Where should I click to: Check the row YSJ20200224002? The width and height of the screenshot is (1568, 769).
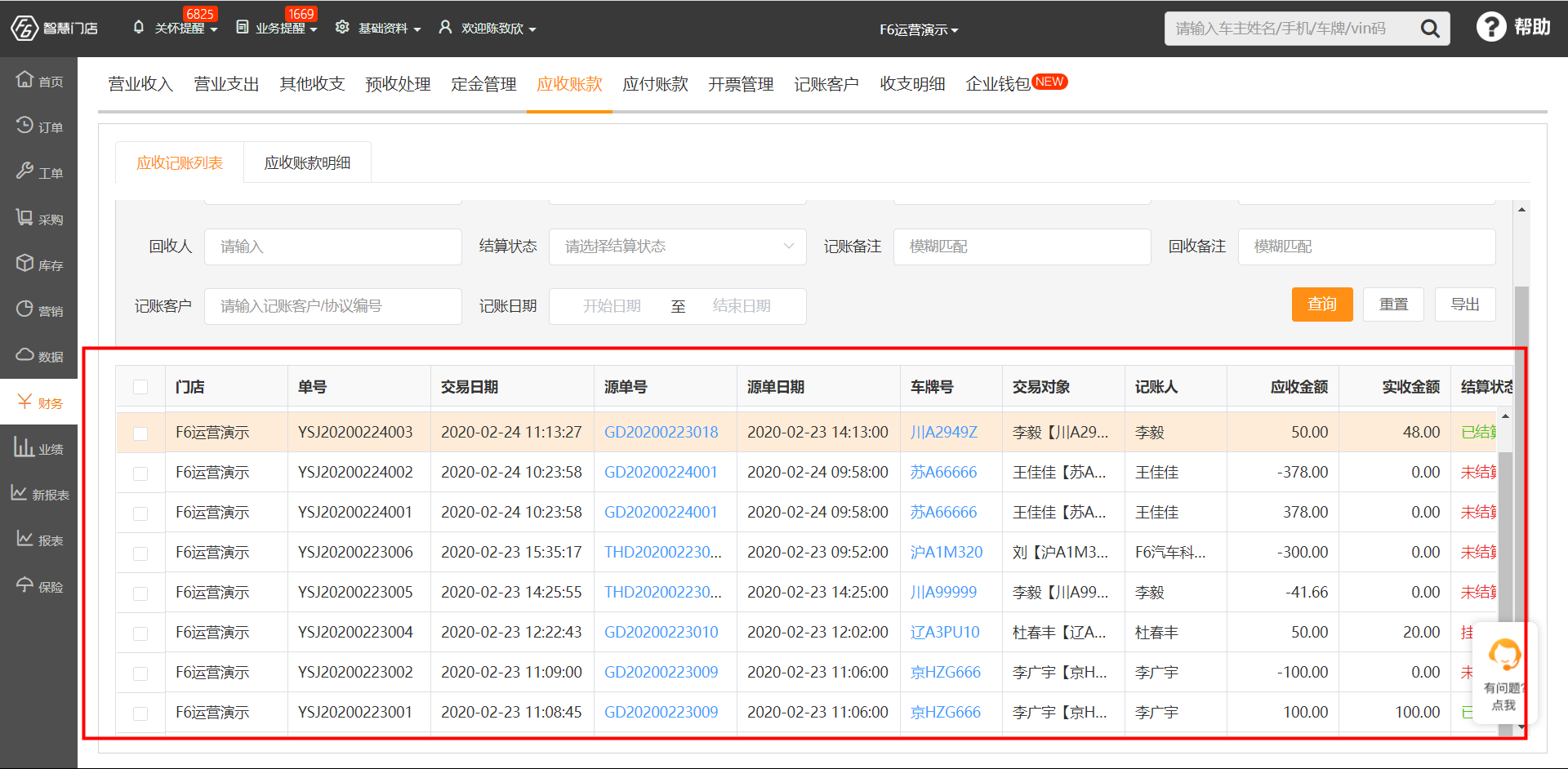(140, 473)
